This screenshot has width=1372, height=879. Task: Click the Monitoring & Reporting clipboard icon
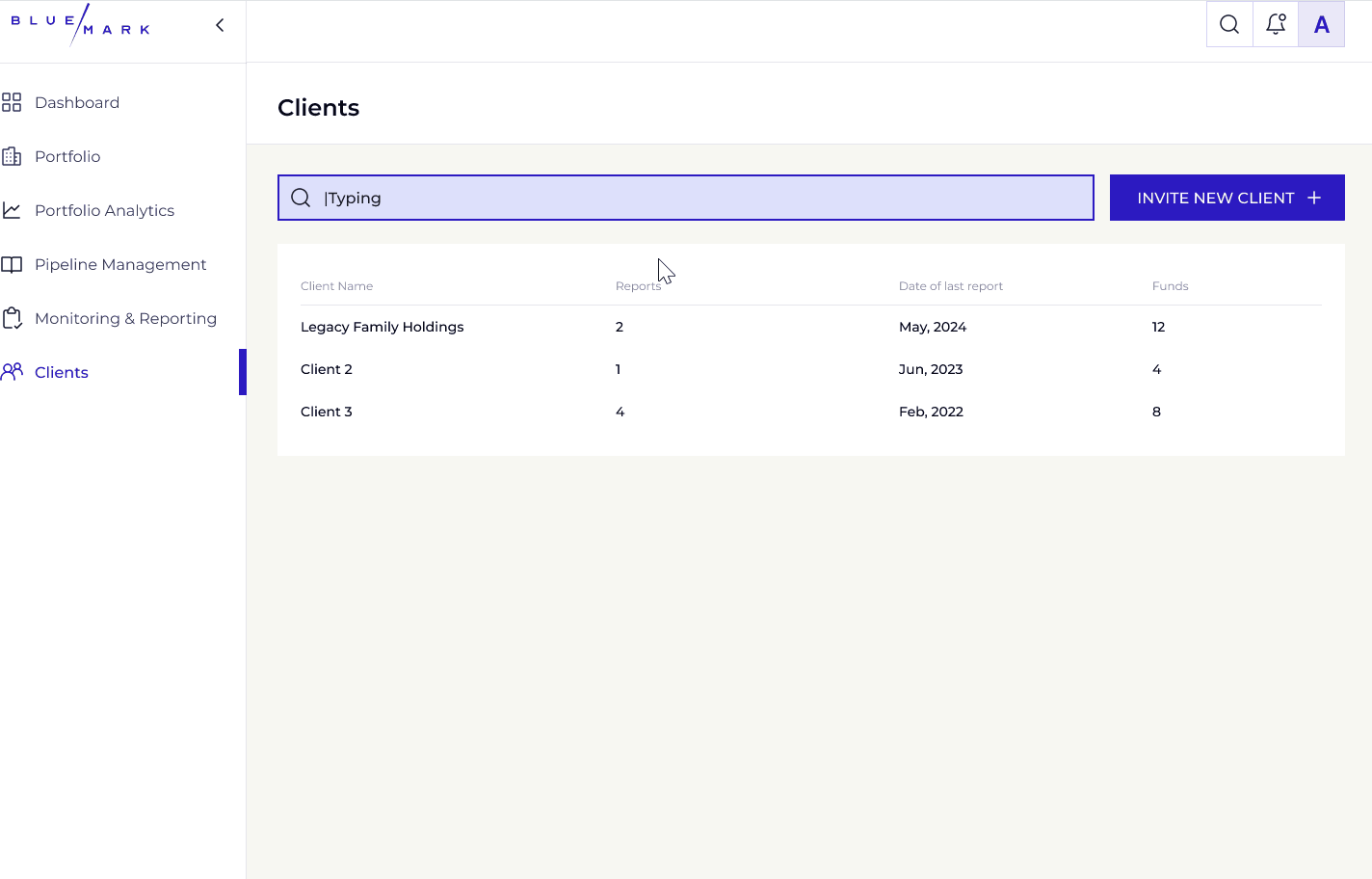[12, 318]
